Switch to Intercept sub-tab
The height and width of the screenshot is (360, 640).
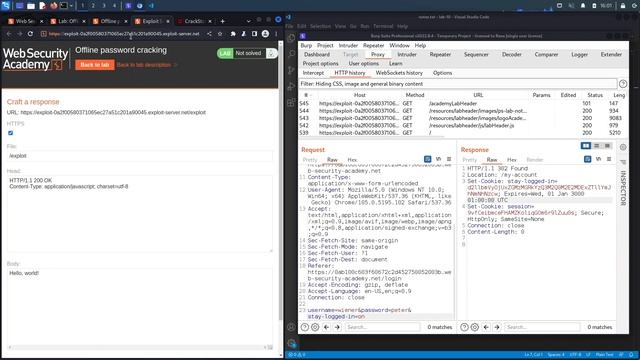point(313,73)
